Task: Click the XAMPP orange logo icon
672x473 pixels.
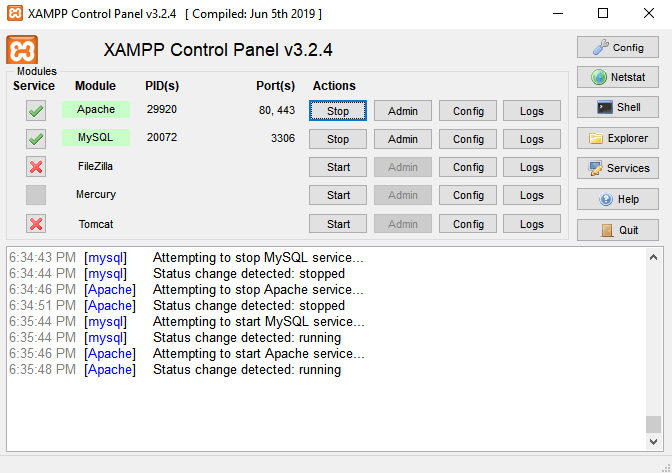Action: click(x=22, y=50)
